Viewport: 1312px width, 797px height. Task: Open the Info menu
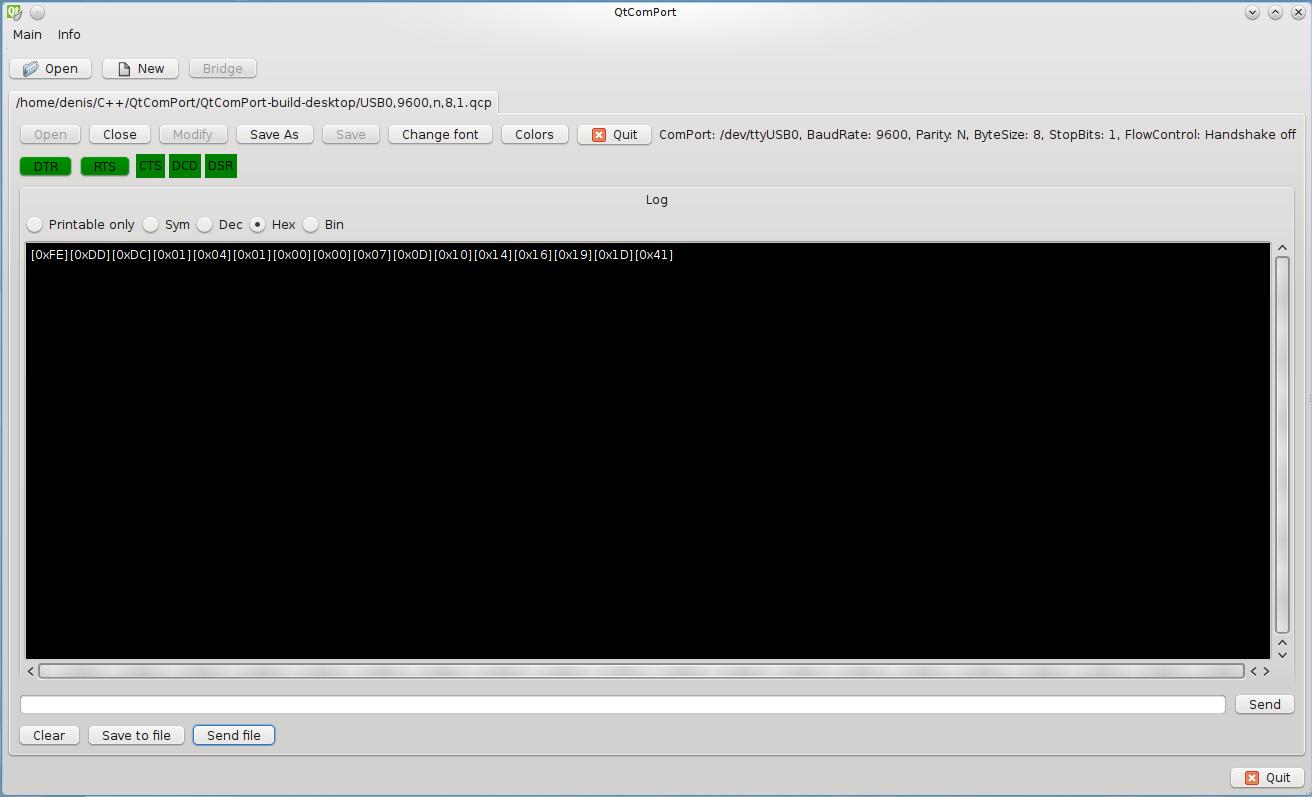(69, 34)
